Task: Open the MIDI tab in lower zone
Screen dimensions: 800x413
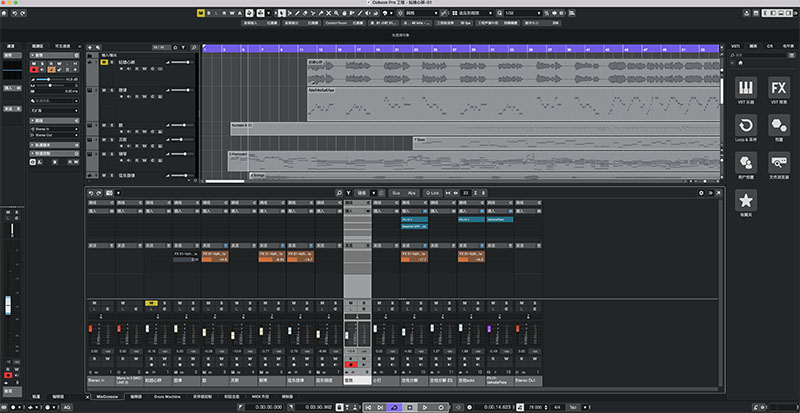Action: (260, 397)
